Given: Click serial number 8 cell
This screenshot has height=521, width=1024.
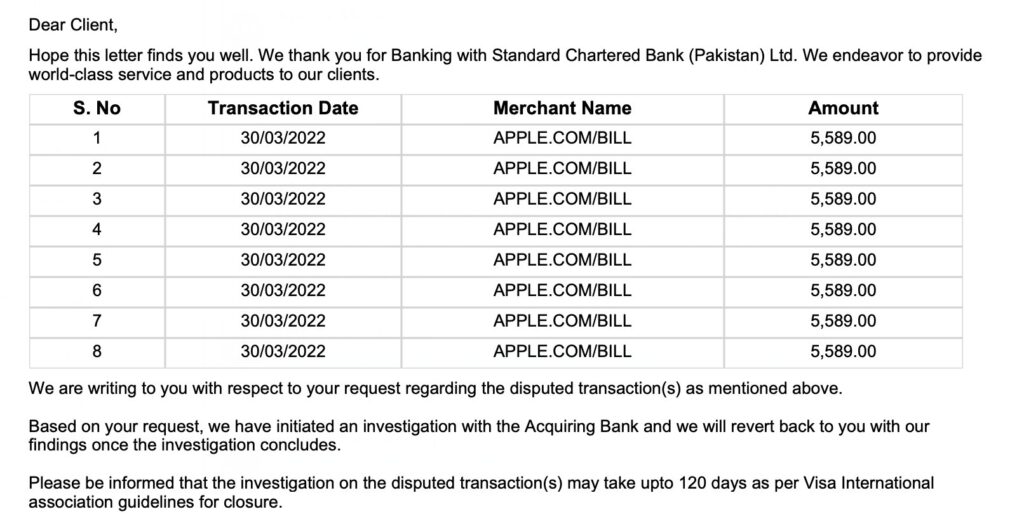Looking at the screenshot, I should [x=97, y=351].
